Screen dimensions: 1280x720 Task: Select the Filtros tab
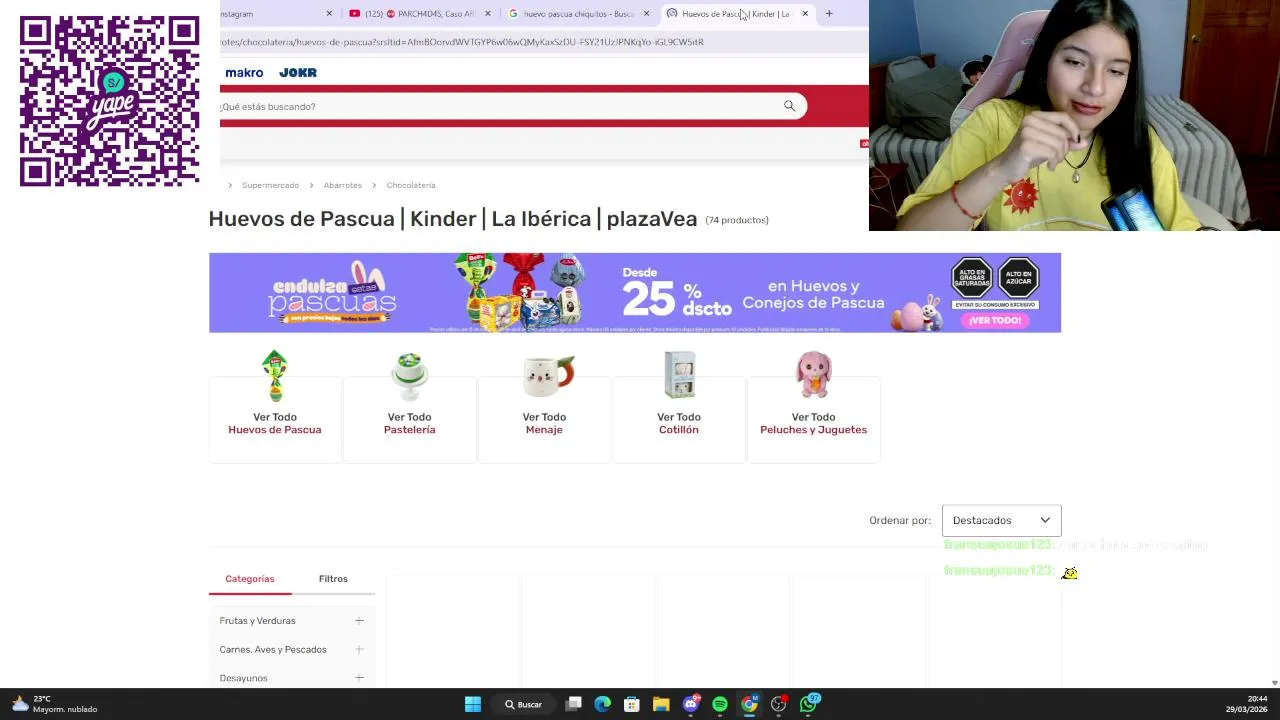click(x=333, y=579)
